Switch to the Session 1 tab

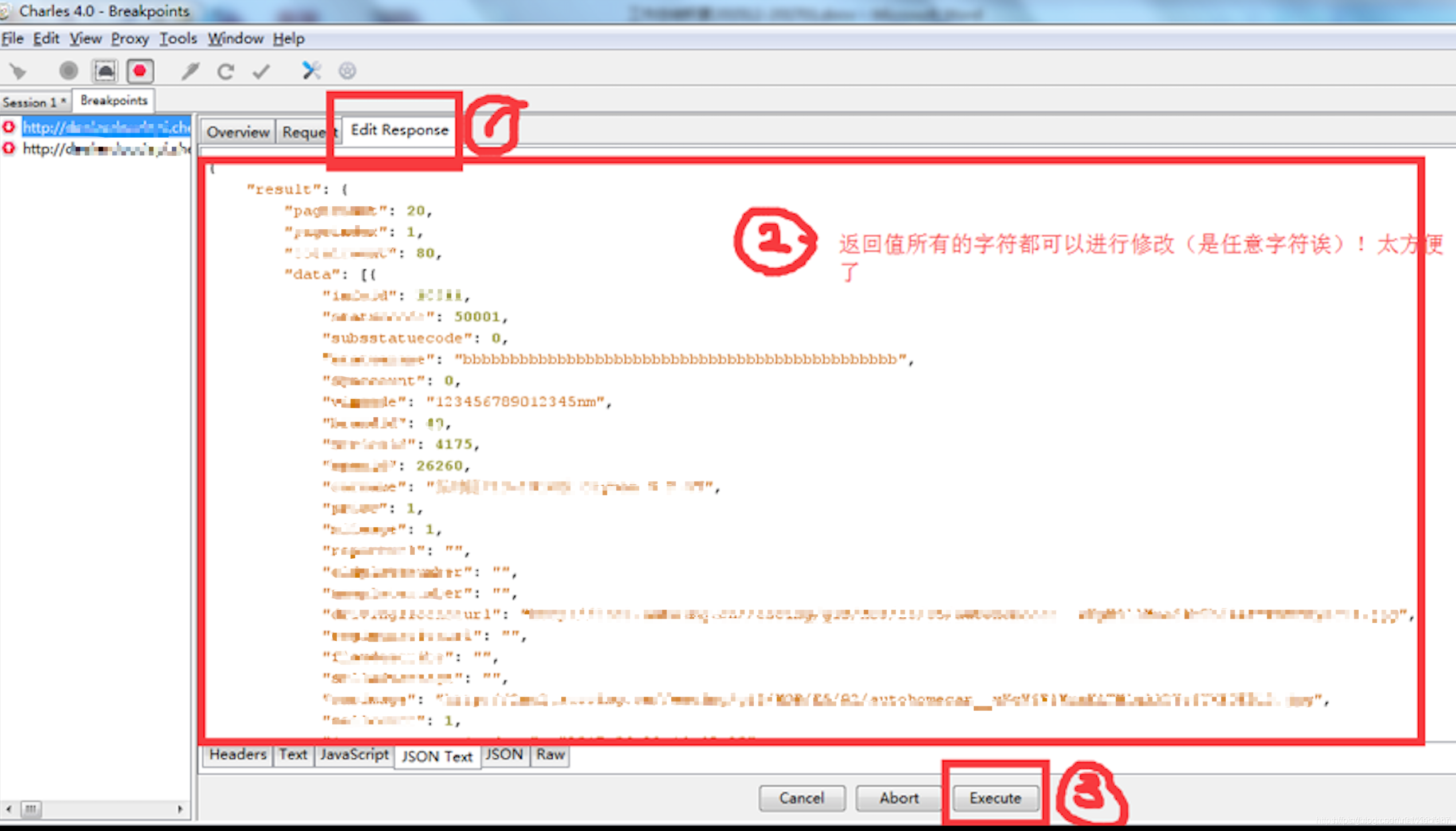pos(33,103)
